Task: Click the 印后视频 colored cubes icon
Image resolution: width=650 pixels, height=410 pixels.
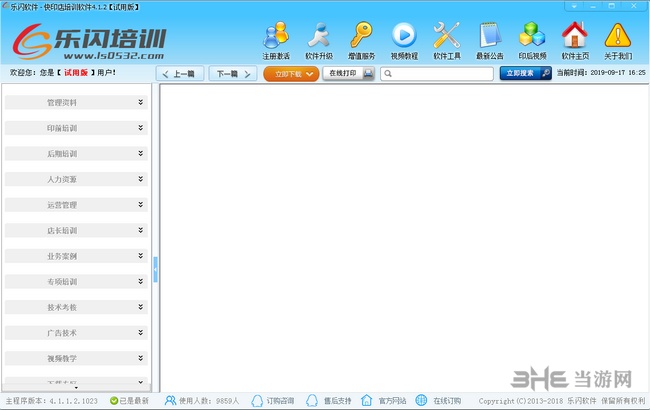Action: pyautogui.click(x=532, y=39)
